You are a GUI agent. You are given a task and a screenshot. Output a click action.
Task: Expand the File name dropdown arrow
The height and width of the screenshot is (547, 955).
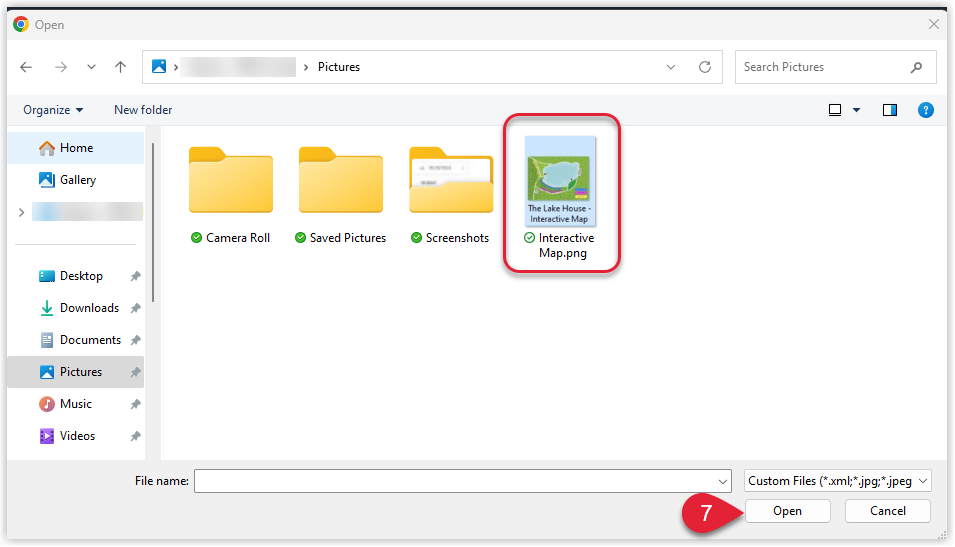pyautogui.click(x=722, y=481)
